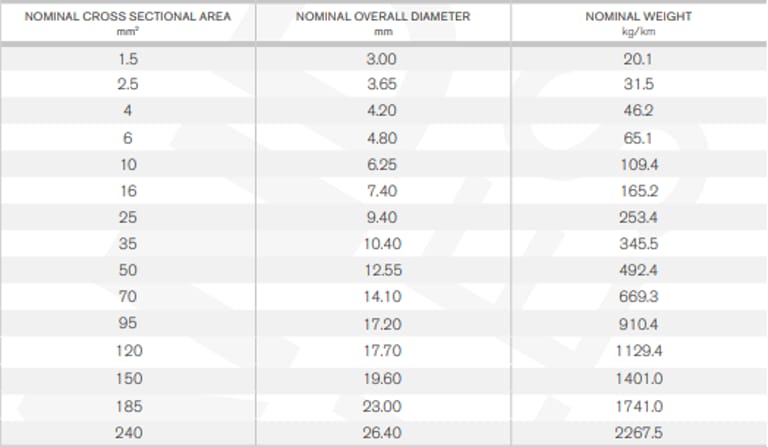Click the Nominal Cross Sectional Area header
This screenshot has width=768, height=447.
[128, 17]
